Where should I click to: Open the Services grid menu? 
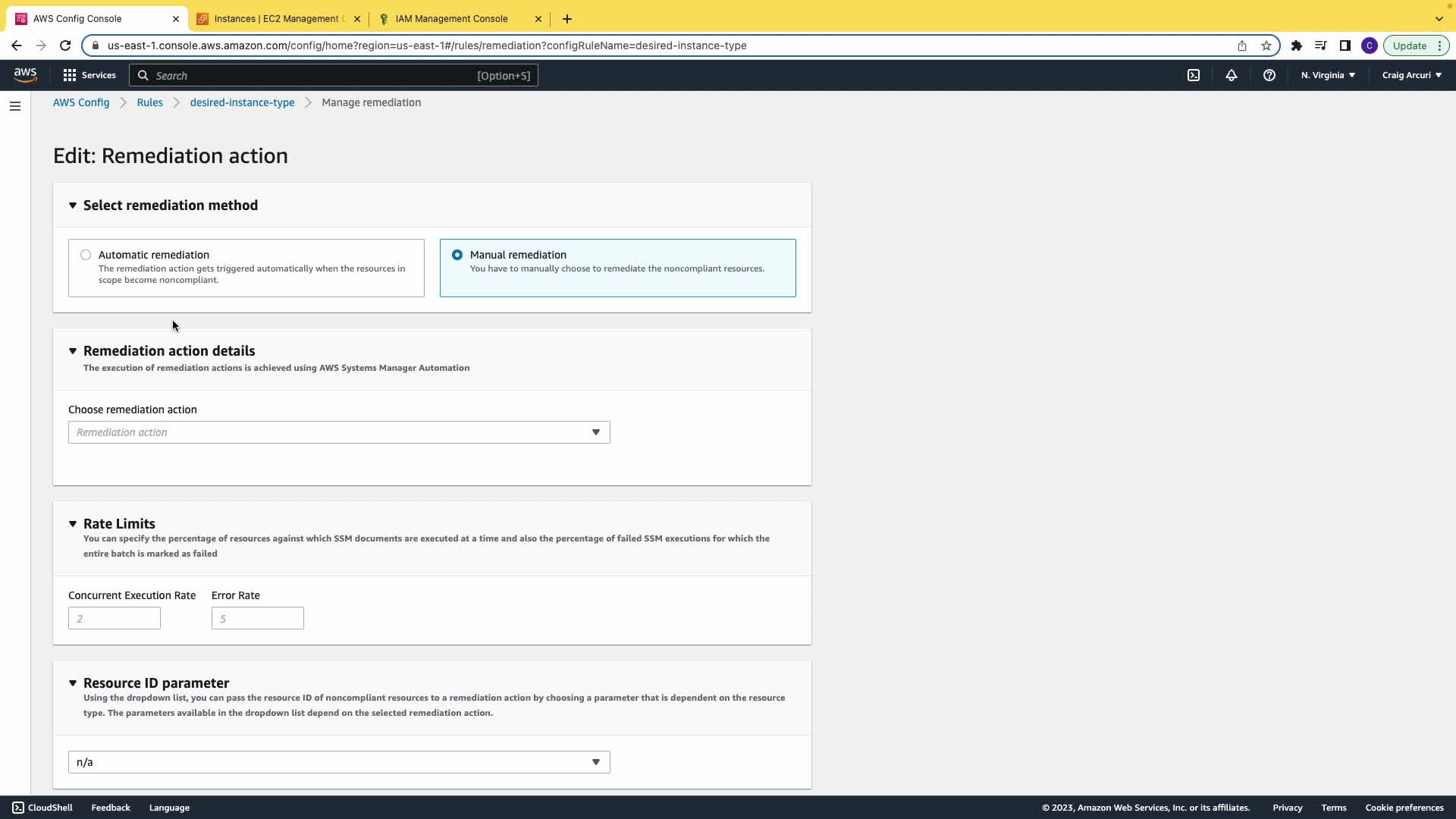pos(89,75)
